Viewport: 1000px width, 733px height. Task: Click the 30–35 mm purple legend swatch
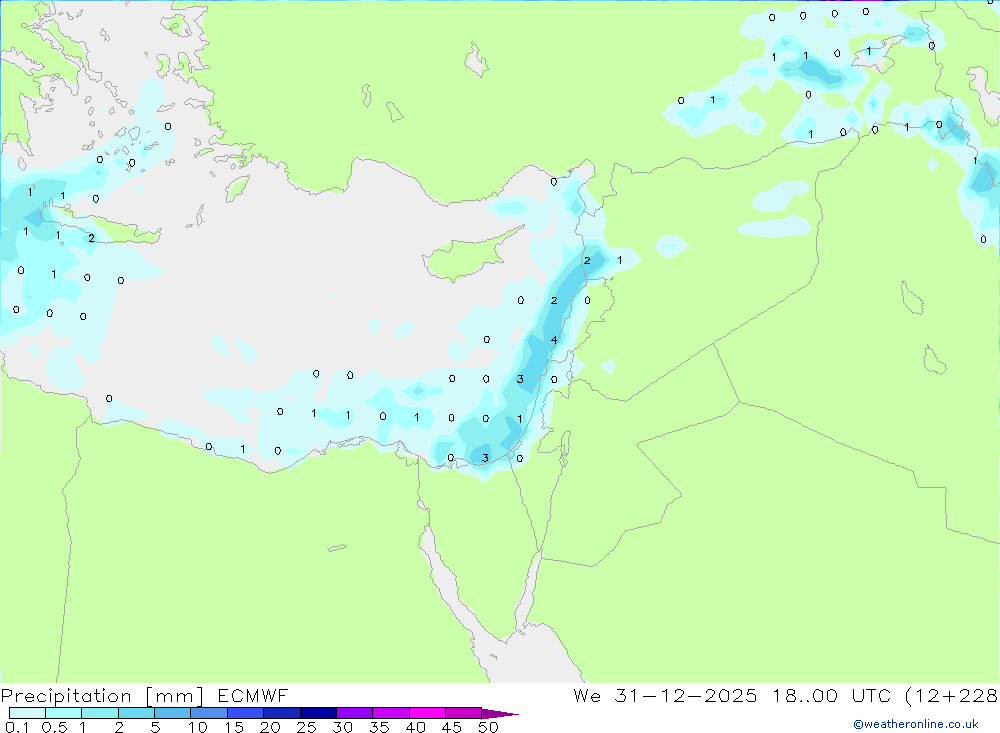coord(354,713)
